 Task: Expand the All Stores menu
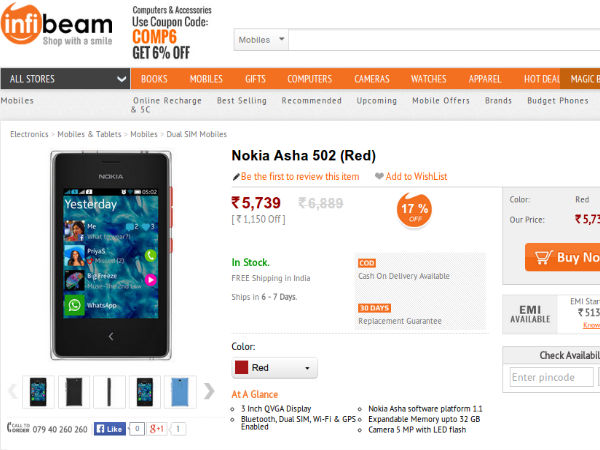[66, 79]
